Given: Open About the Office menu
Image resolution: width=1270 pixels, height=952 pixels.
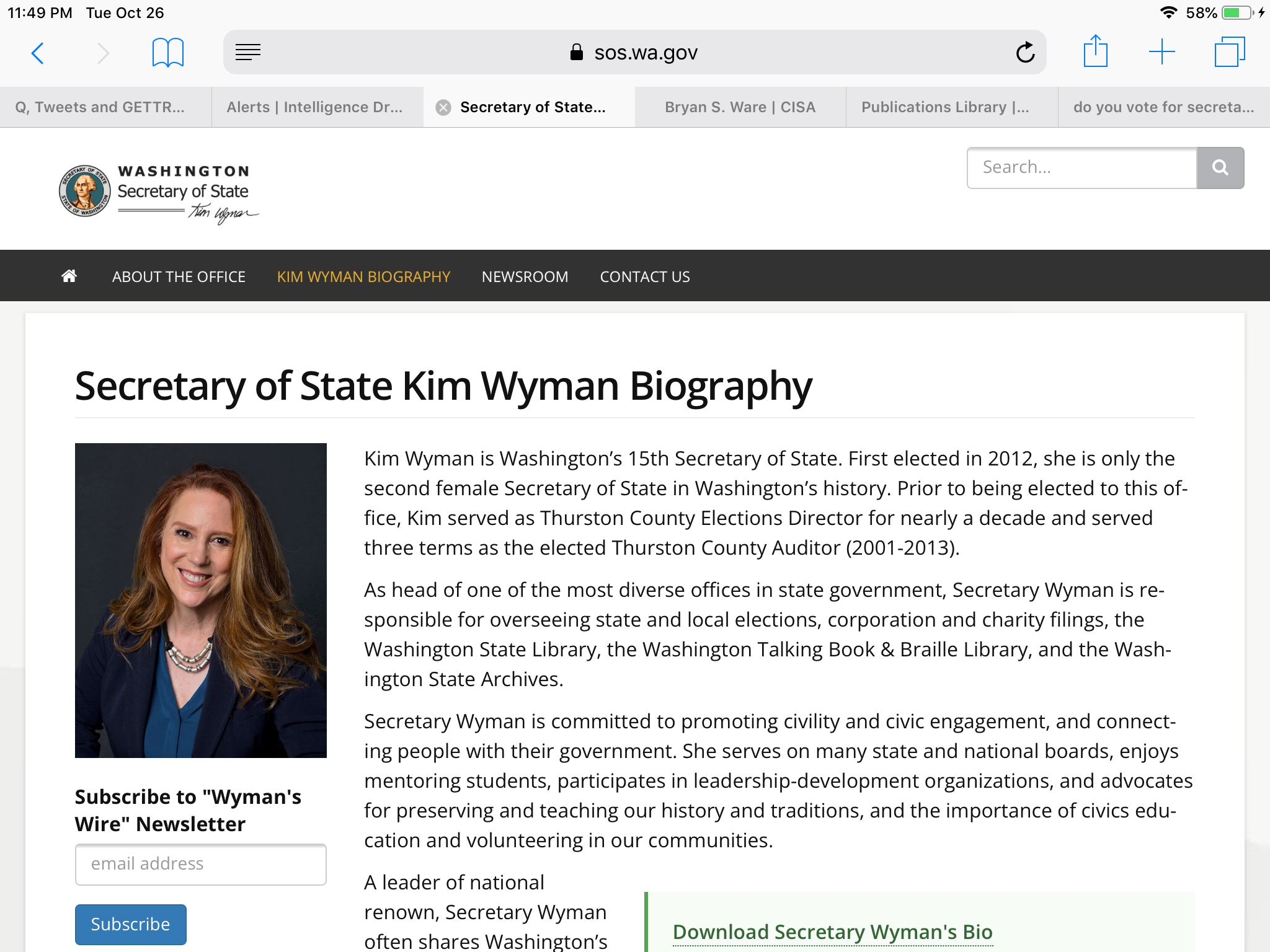Looking at the screenshot, I should [179, 277].
